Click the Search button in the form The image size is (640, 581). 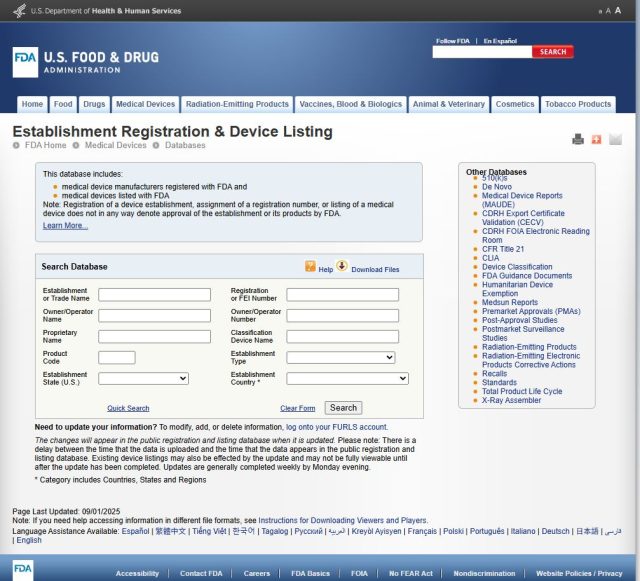(x=343, y=407)
